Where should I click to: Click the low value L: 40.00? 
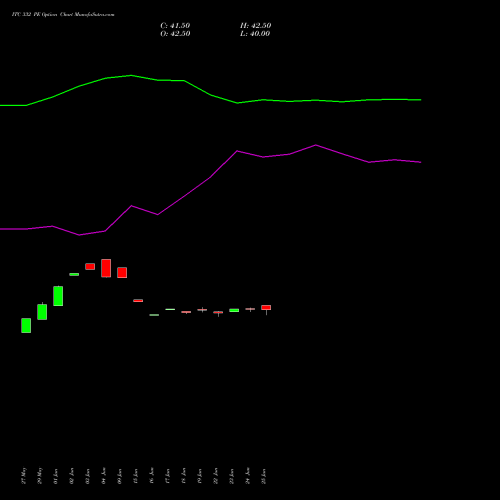[x=255, y=34]
